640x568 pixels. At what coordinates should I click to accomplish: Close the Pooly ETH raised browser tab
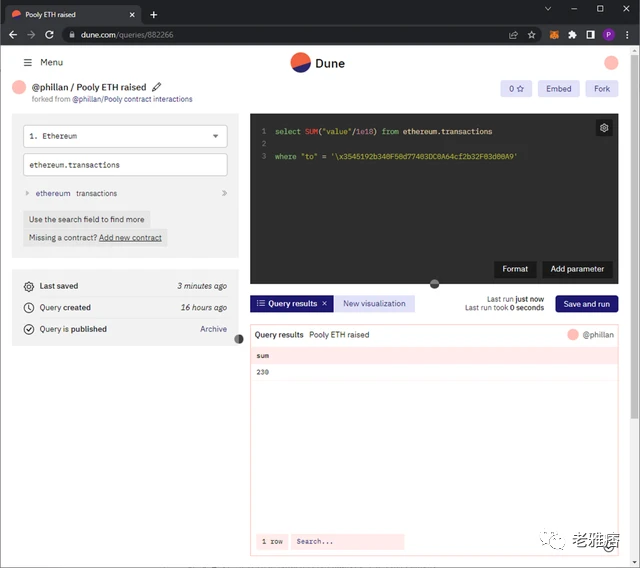pyautogui.click(x=132, y=15)
